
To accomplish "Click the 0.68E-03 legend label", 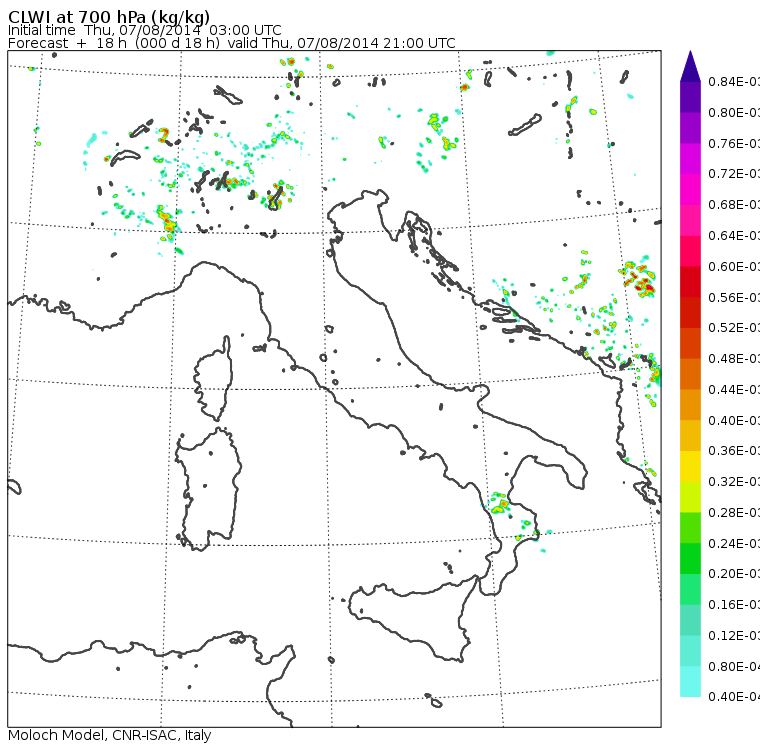I will click(x=734, y=205).
